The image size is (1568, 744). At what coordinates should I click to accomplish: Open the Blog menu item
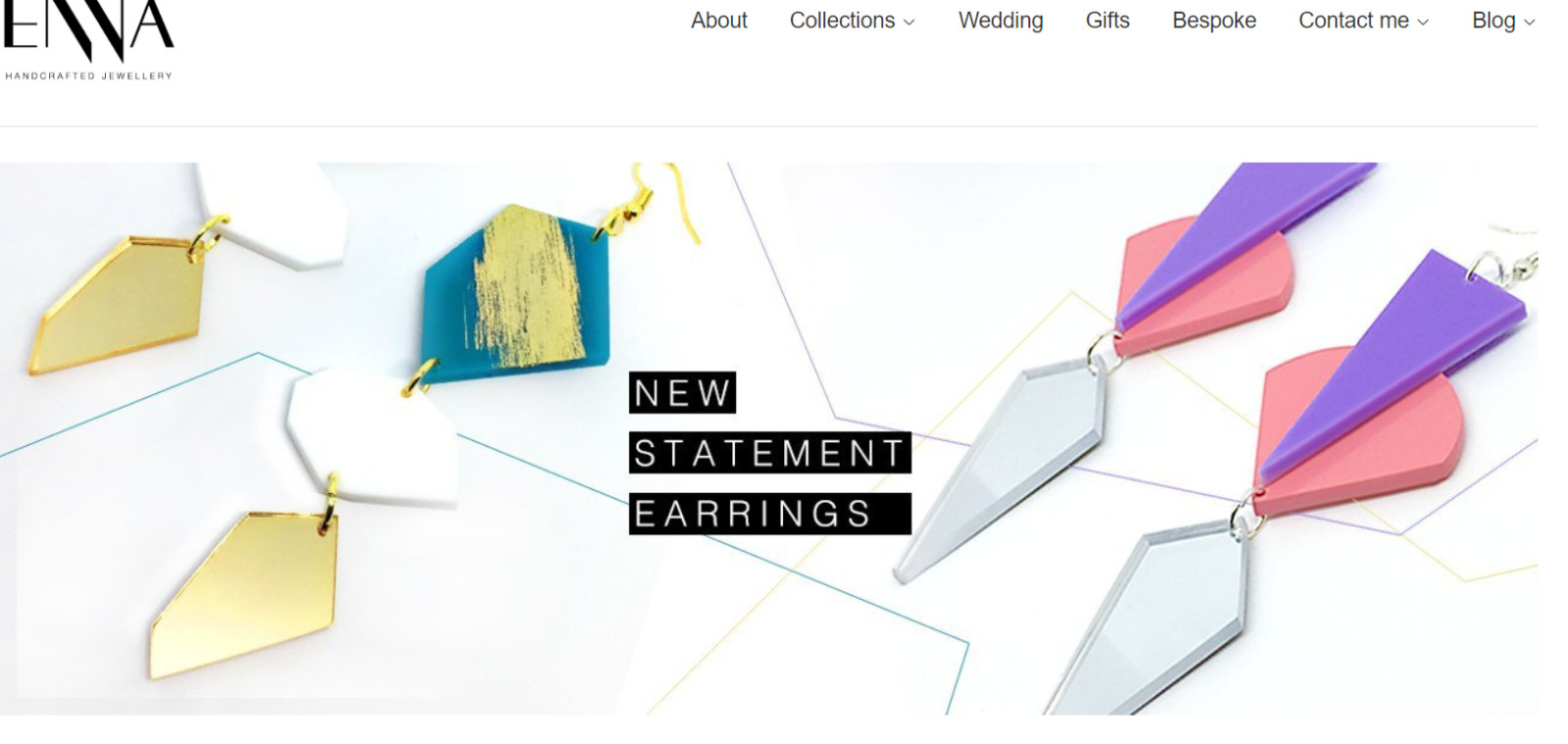point(1494,21)
